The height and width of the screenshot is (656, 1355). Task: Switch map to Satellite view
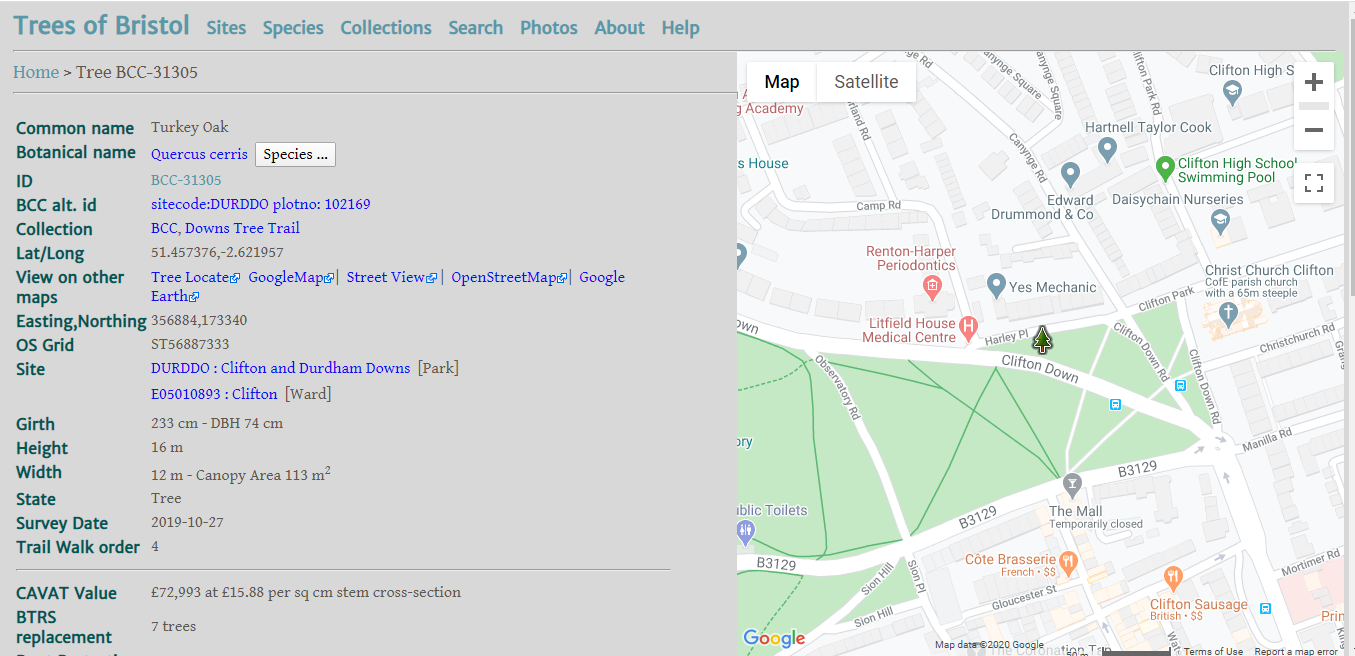pos(866,82)
